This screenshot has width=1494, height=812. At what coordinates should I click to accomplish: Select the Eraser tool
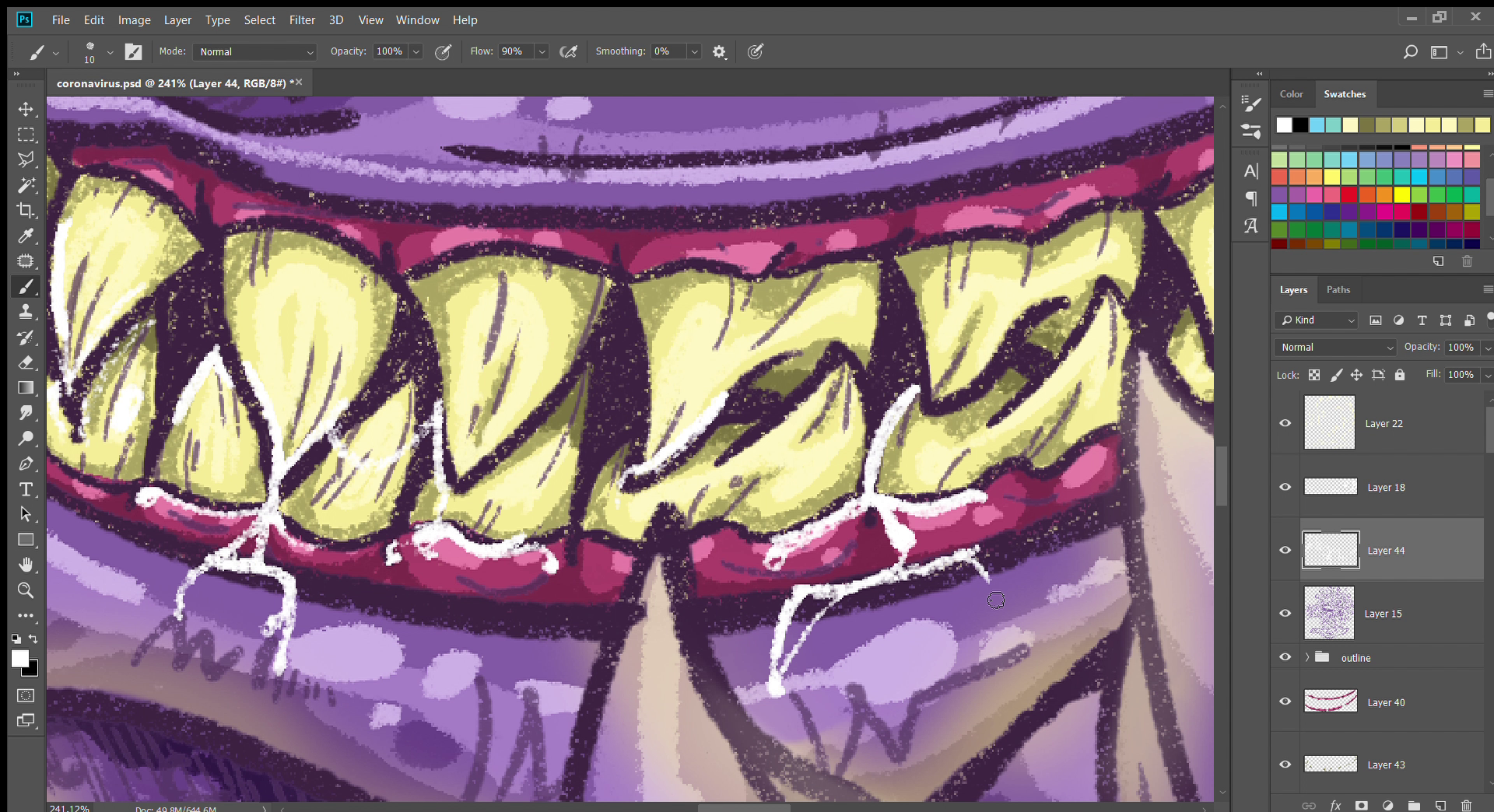click(26, 362)
